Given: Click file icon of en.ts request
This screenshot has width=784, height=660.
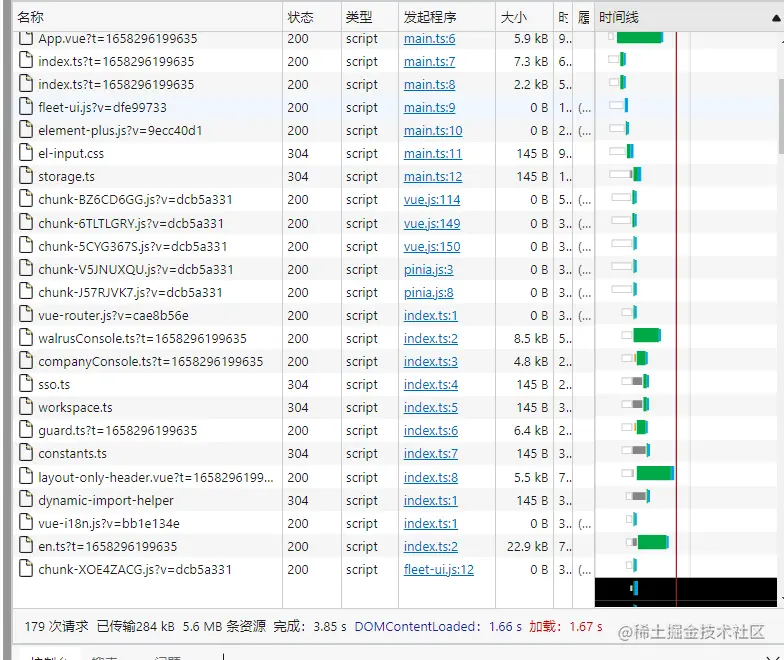Looking at the screenshot, I should click(x=26, y=545).
